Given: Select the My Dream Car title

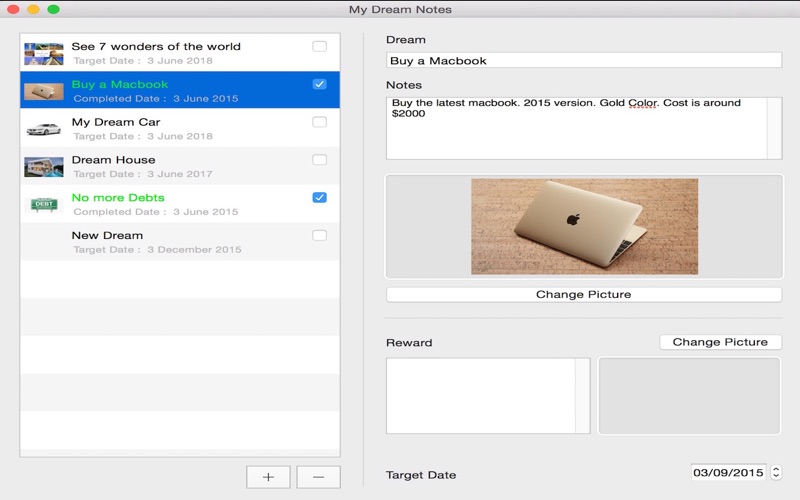Looking at the screenshot, I should [116, 122].
